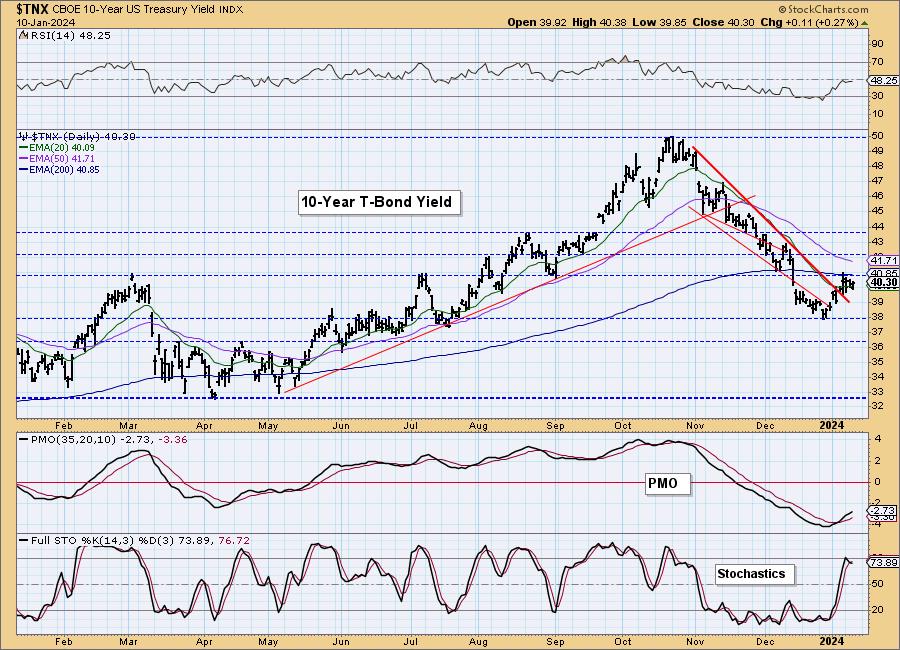Click the 20 level on Stochastics axis
900x650 pixels.
pos(877,609)
